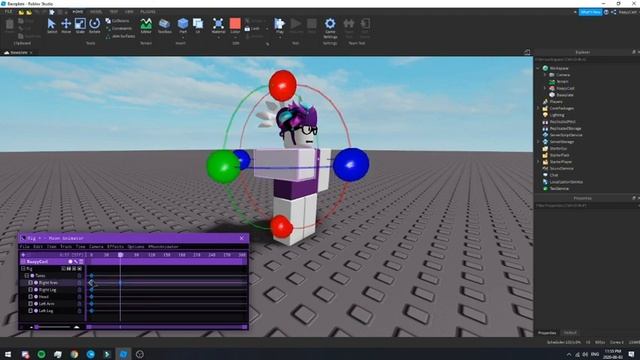Screen dimensions: 640x360
Task: Open Spotify from the taskbar
Action: coord(41,354)
